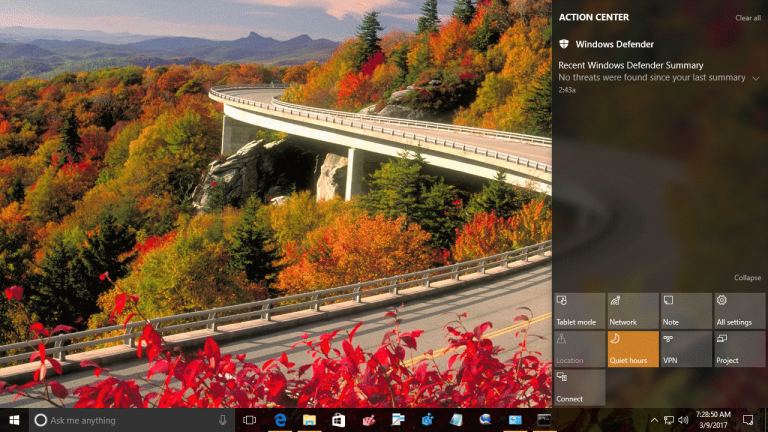Open File Explorer from the taskbar
The width and height of the screenshot is (768, 432).
coord(310,420)
